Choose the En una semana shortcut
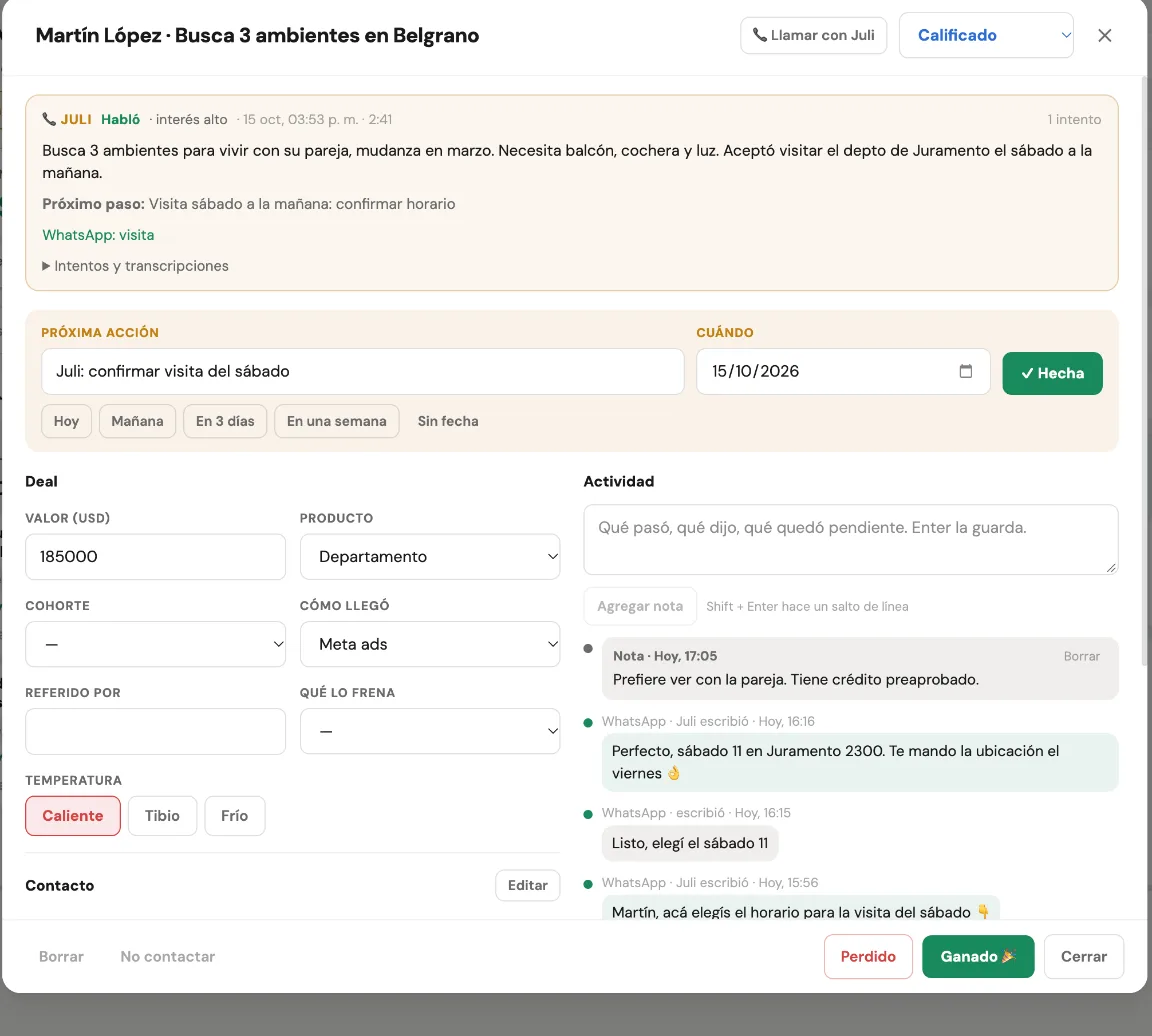 pyautogui.click(x=336, y=421)
